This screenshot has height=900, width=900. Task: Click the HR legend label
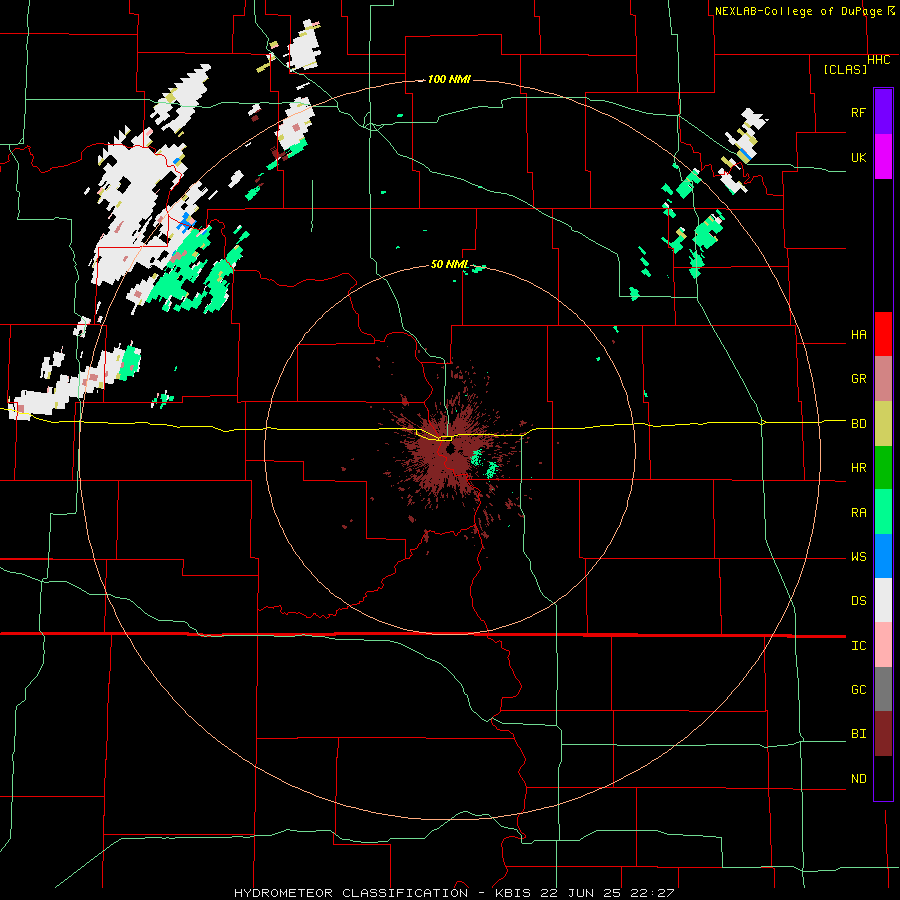click(858, 468)
